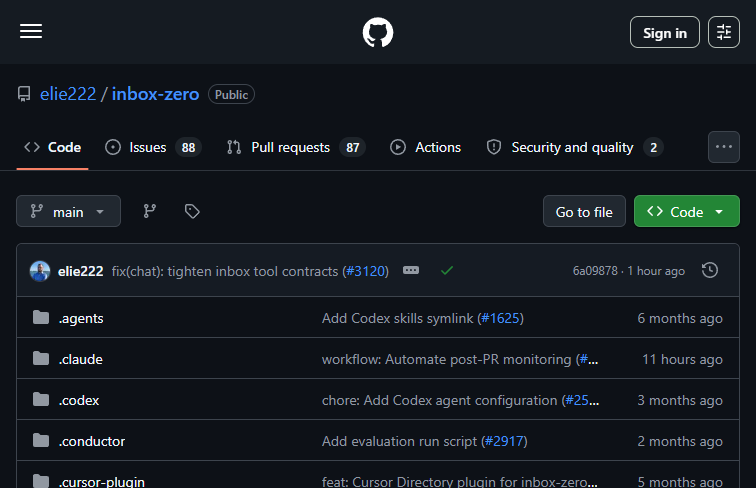The width and height of the screenshot is (756, 488).
Task: Select the Code tab
Action: tap(53, 147)
